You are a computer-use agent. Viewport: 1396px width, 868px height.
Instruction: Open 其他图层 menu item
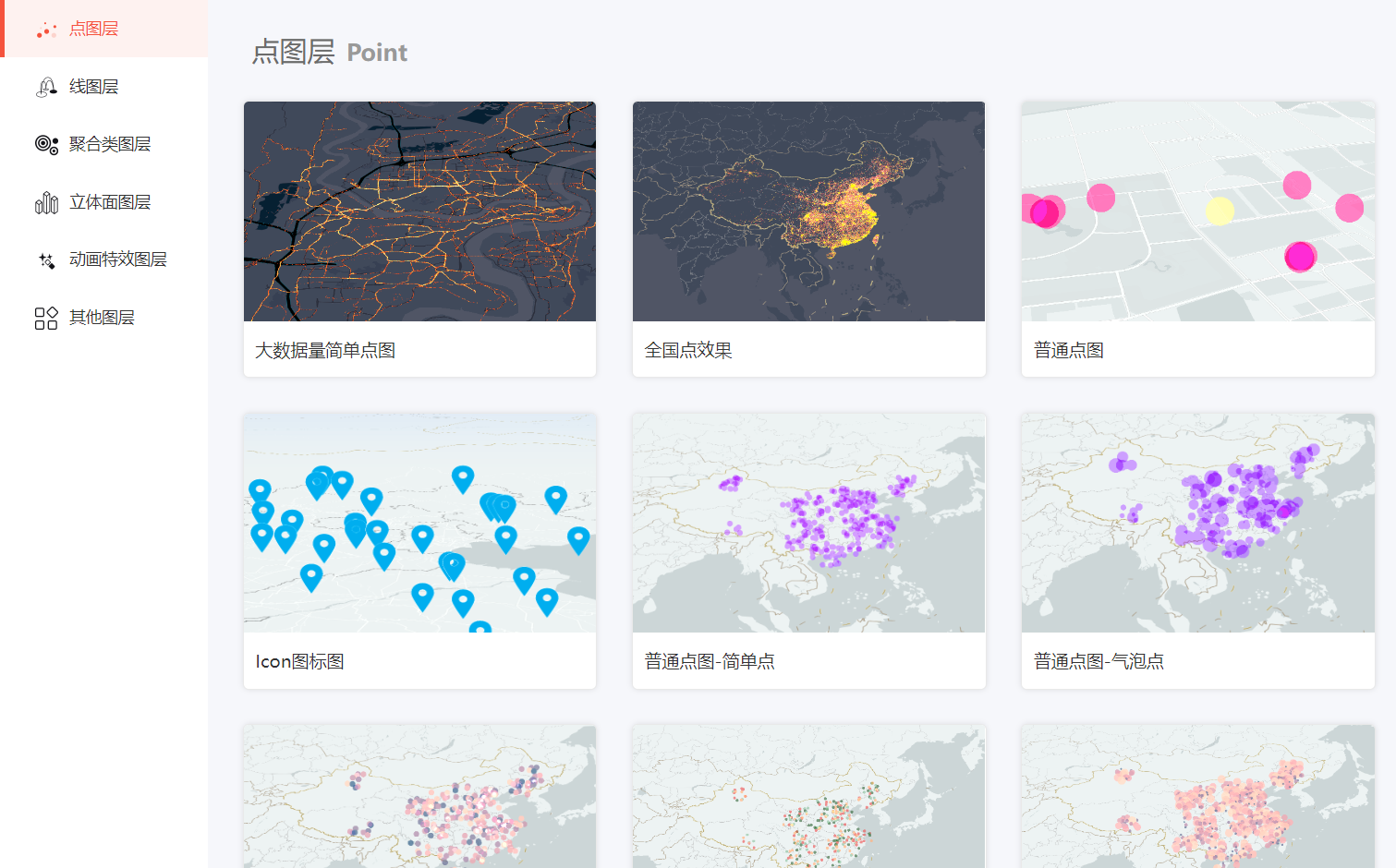click(x=104, y=318)
